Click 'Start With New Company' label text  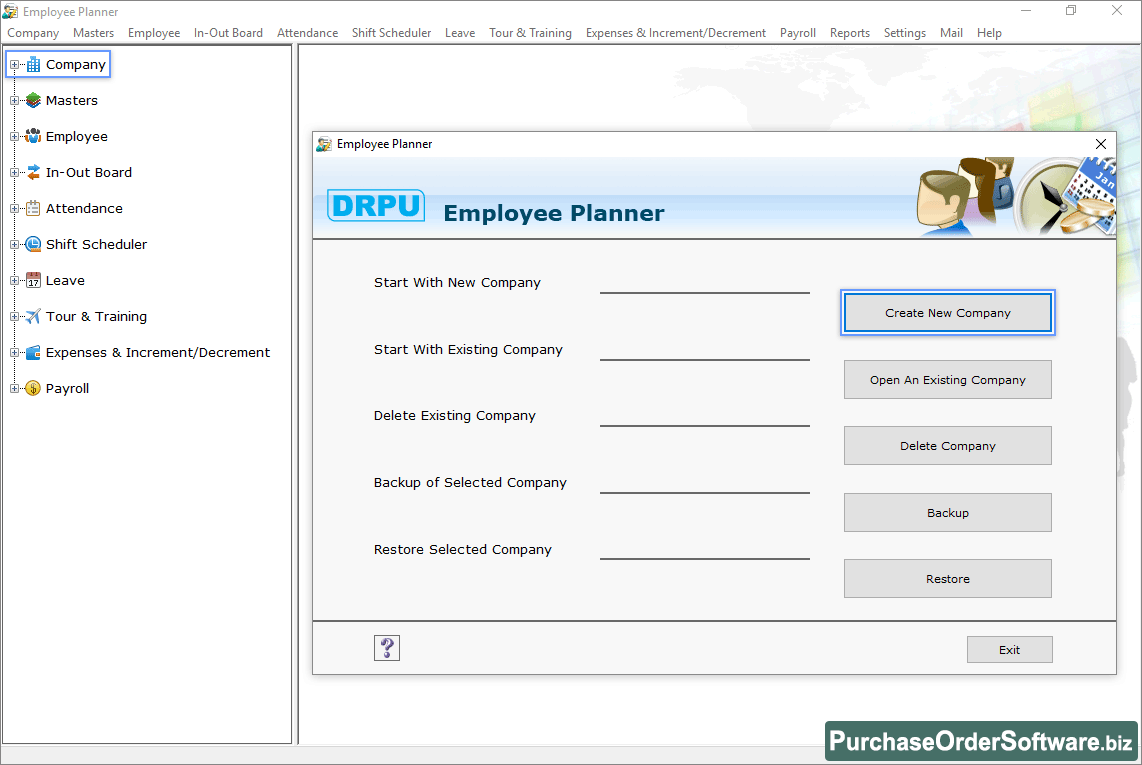tap(457, 283)
